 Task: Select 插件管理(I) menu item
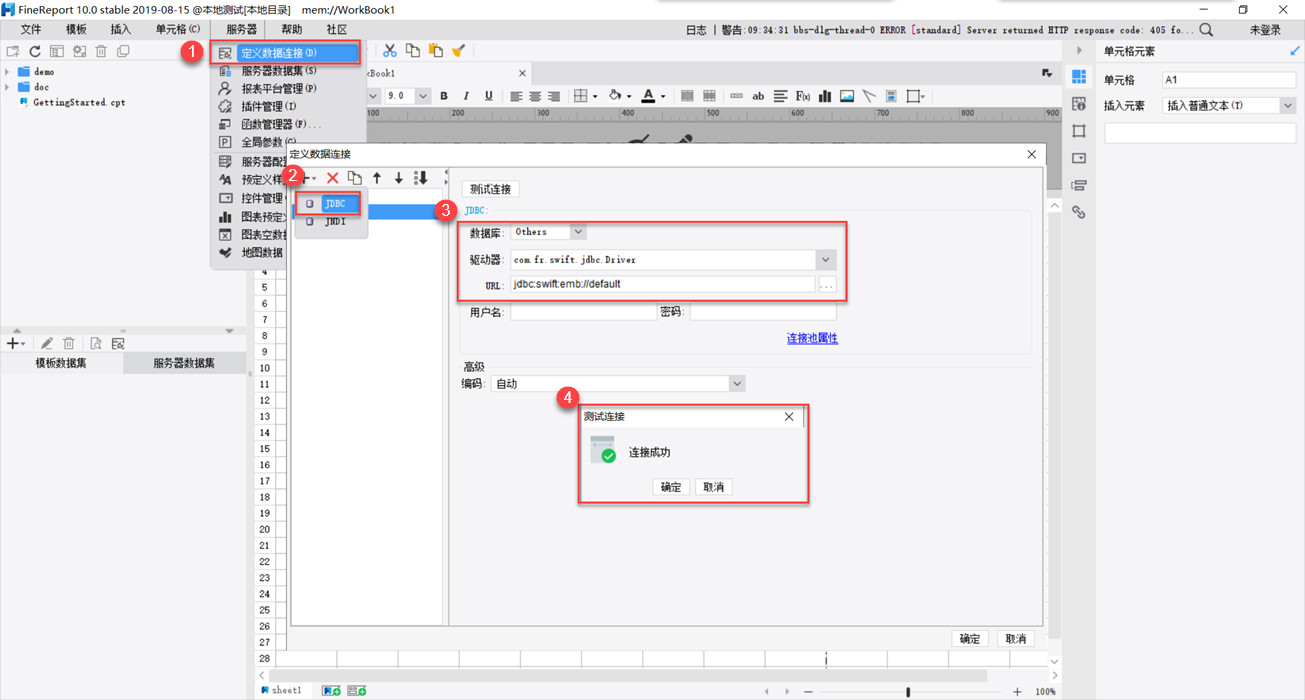pos(269,106)
